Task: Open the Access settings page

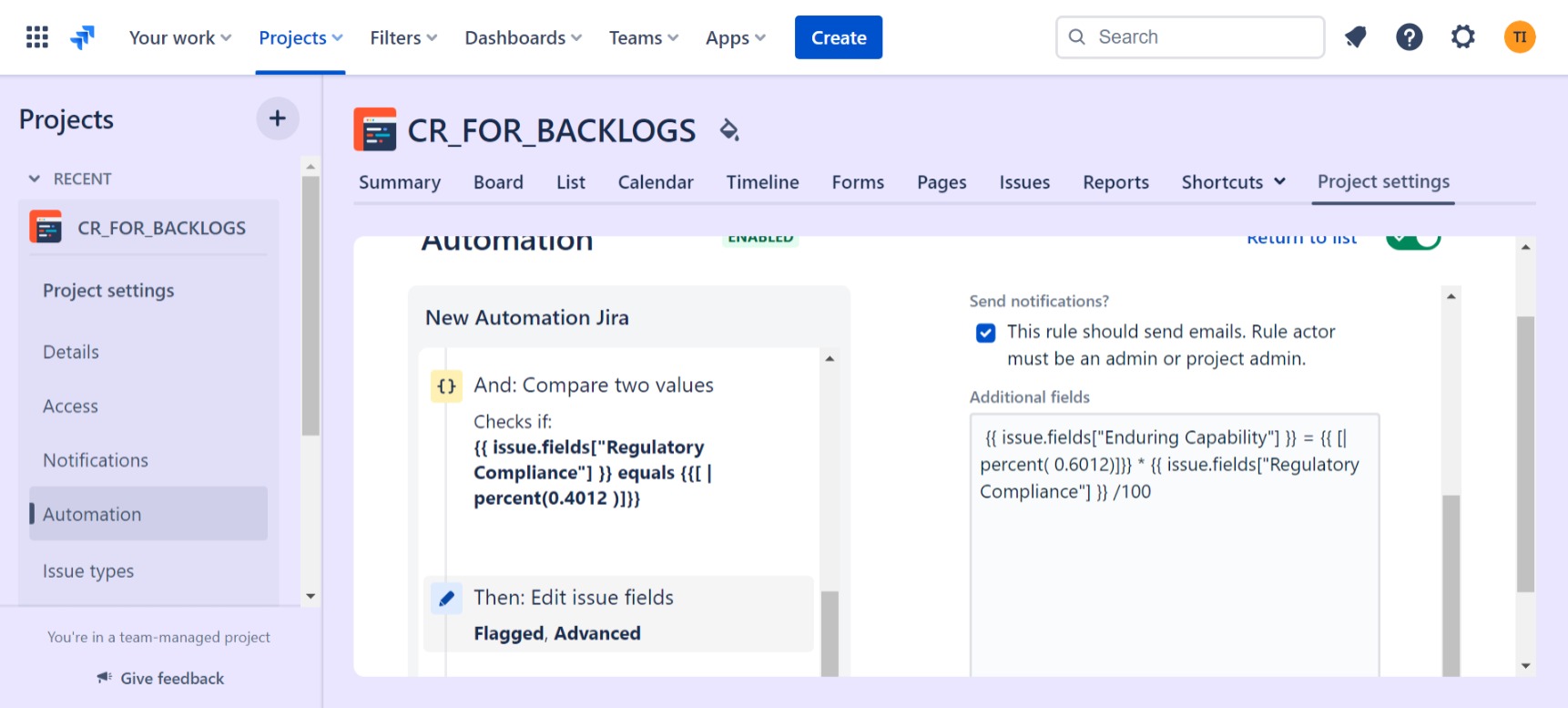Action: 70,406
